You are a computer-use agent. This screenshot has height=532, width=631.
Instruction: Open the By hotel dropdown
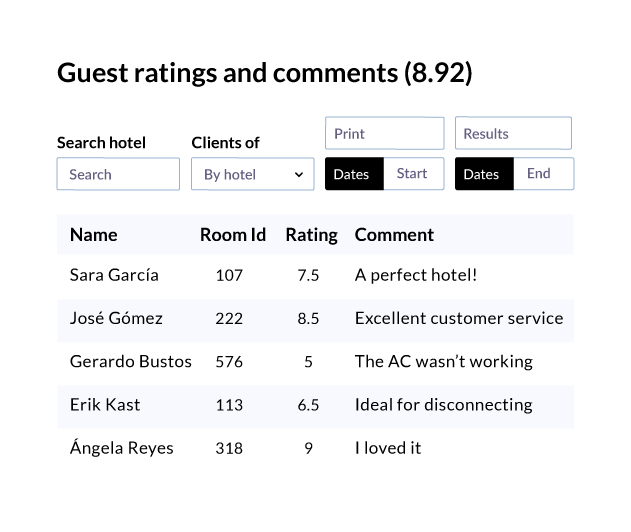click(x=252, y=174)
